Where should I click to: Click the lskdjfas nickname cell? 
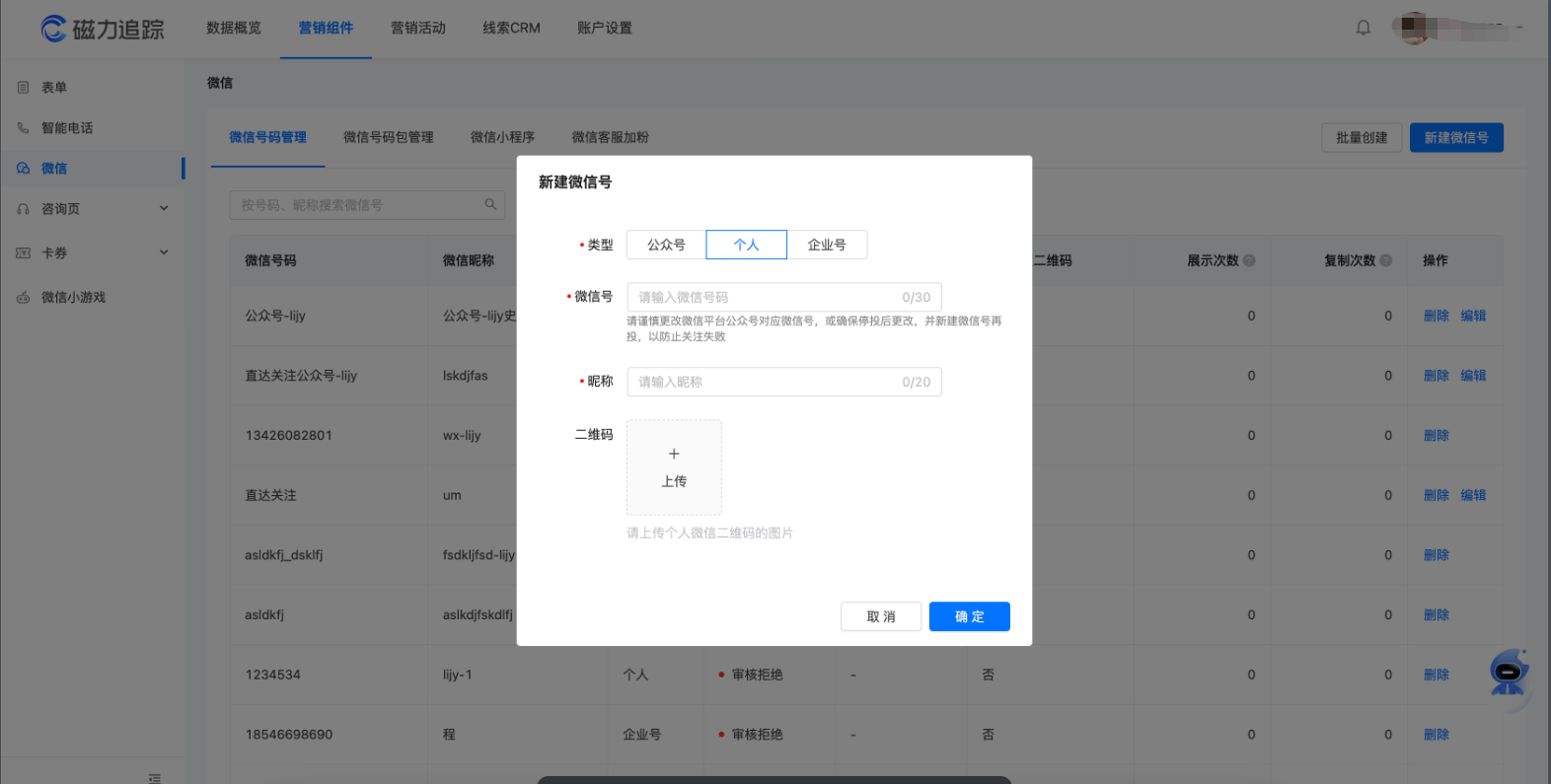pos(466,376)
